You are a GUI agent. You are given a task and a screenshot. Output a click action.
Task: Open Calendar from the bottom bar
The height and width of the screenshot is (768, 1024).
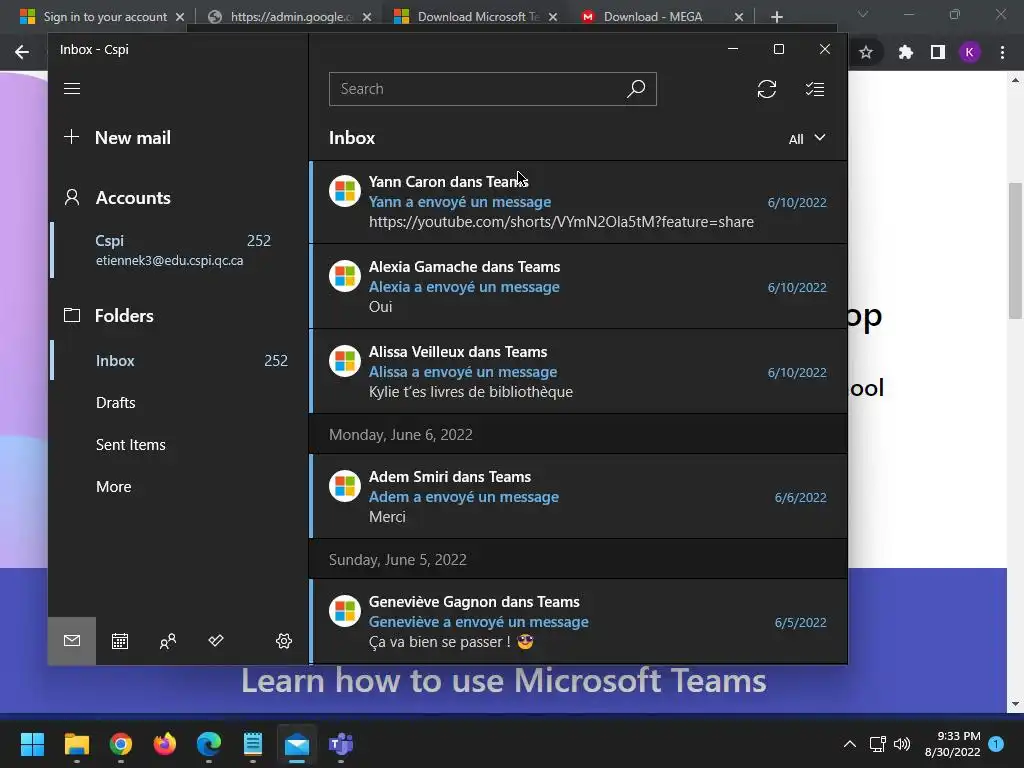[x=120, y=641]
